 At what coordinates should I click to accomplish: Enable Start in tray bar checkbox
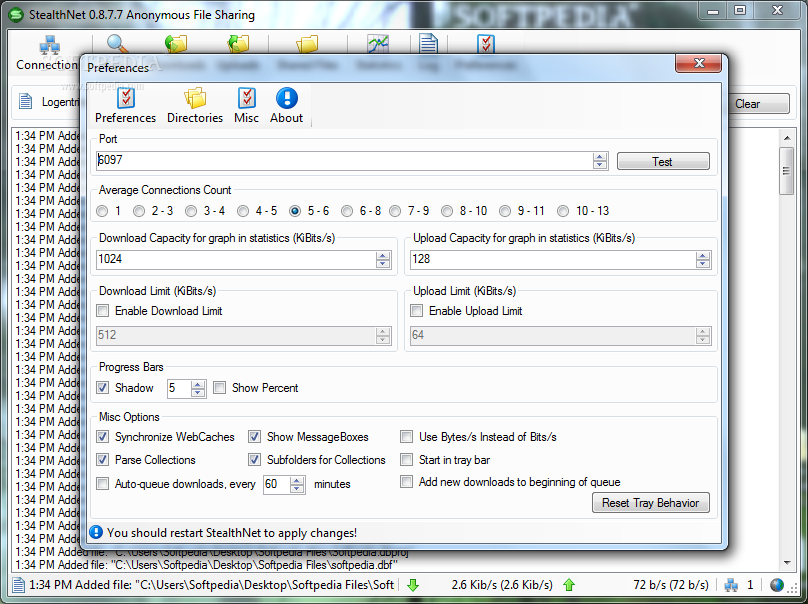coord(407,460)
